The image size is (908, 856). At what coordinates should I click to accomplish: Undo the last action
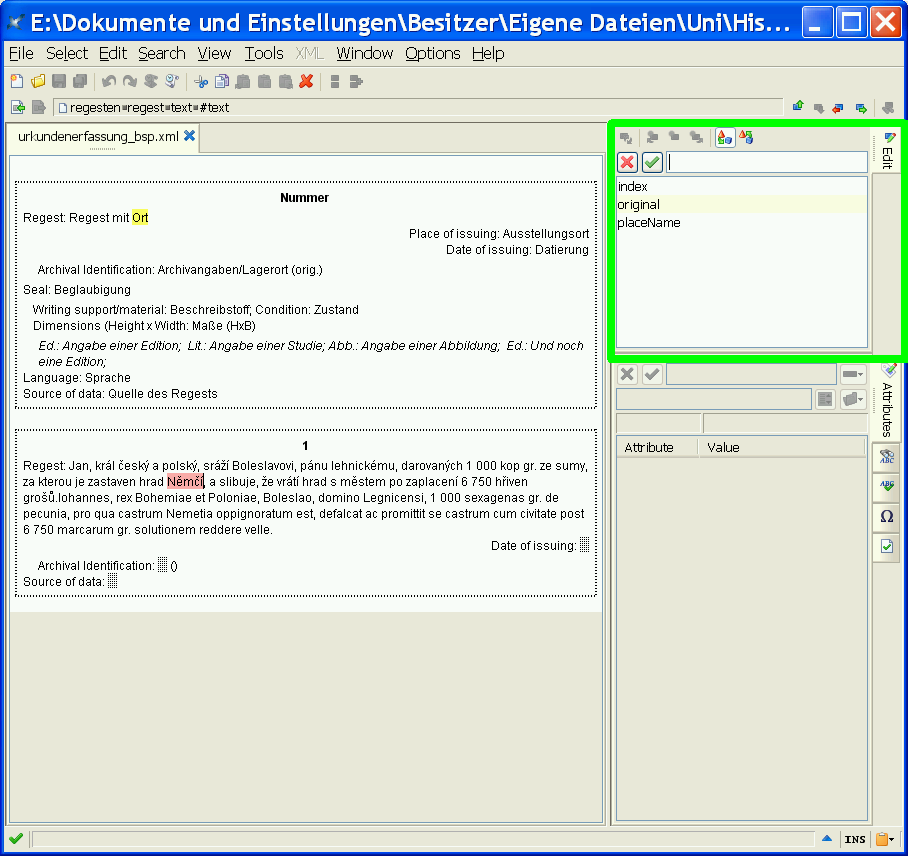click(109, 82)
